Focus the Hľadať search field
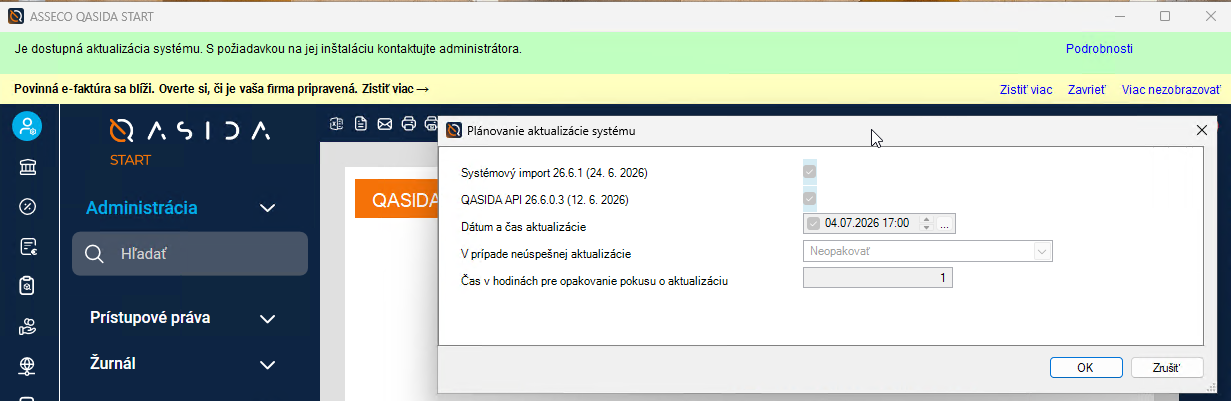The width and height of the screenshot is (1231, 401). [x=190, y=254]
